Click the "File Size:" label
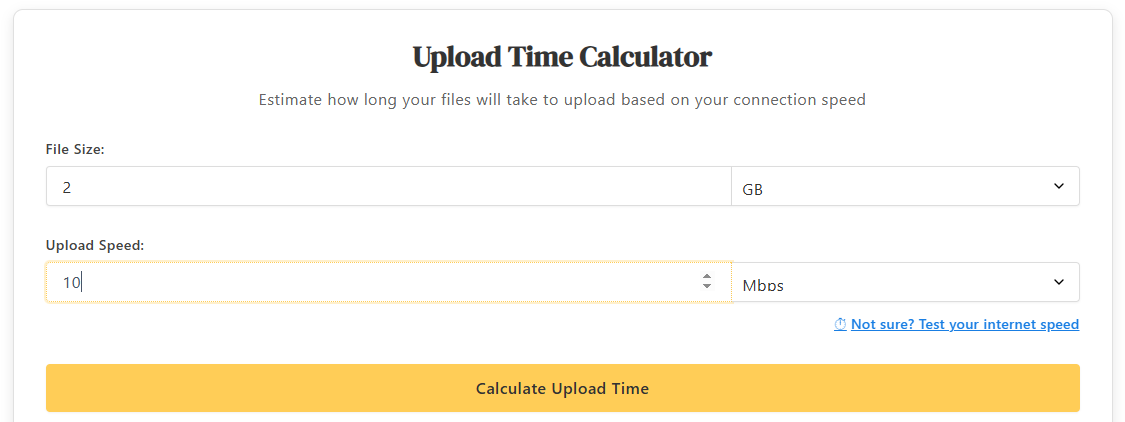 point(75,149)
